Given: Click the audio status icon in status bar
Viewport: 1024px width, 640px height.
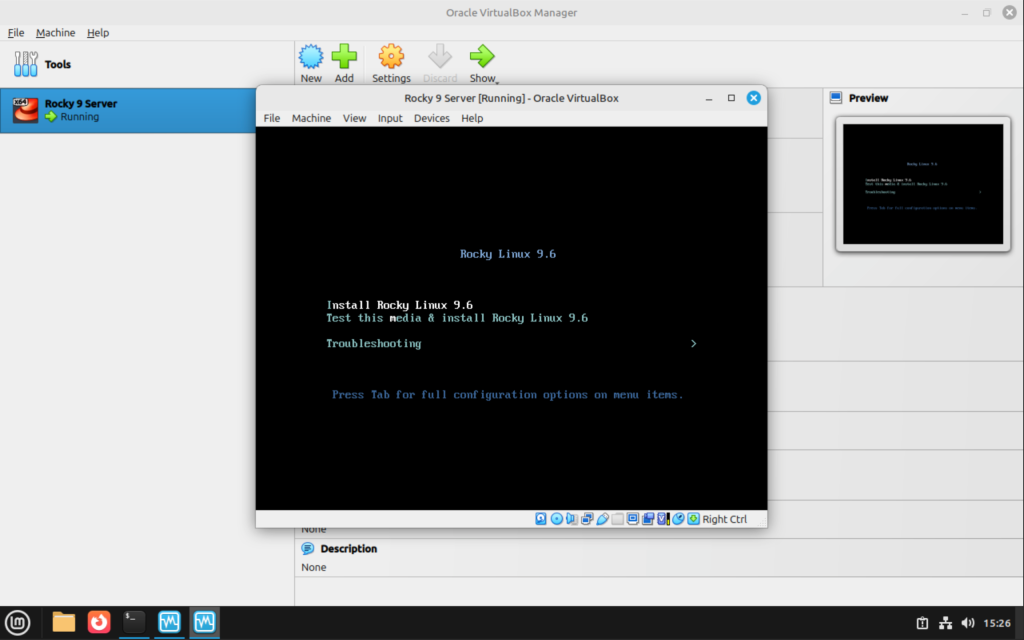Looking at the screenshot, I should point(571,518).
